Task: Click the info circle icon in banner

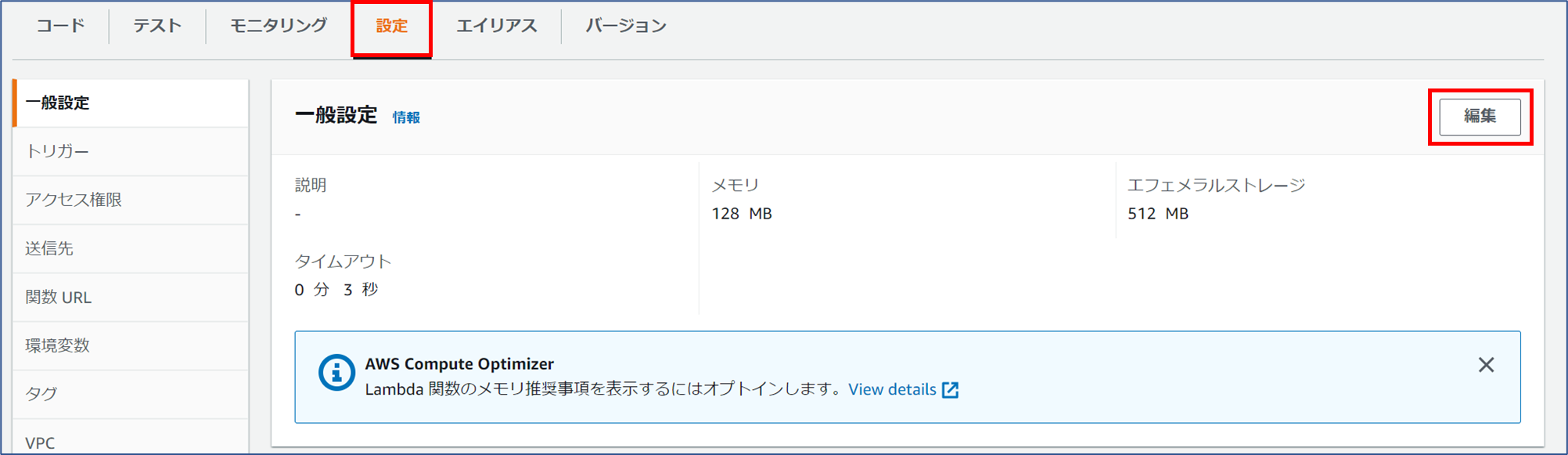Action: (x=336, y=373)
